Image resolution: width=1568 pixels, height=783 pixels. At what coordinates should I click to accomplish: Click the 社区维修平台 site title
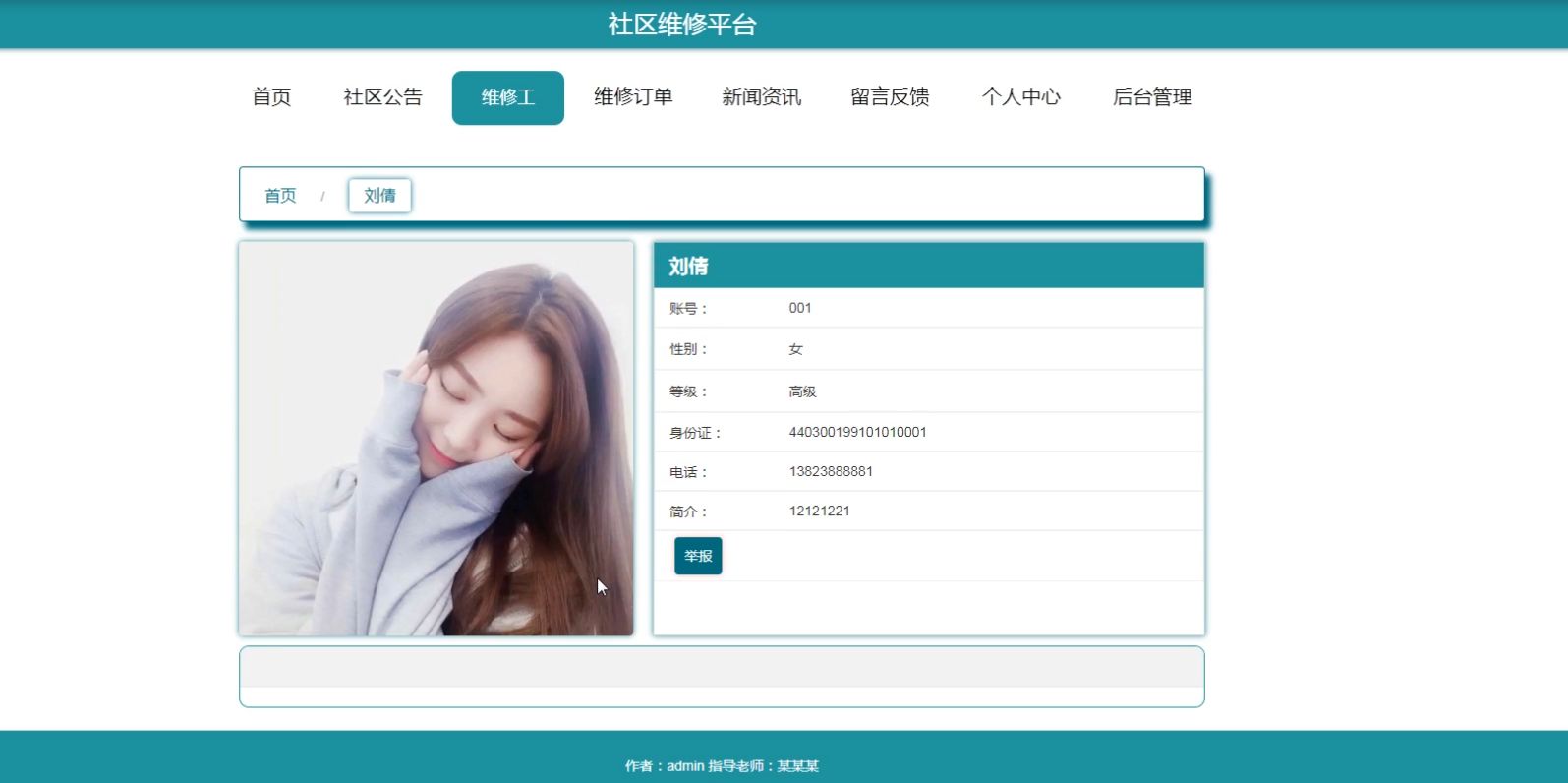point(682,25)
